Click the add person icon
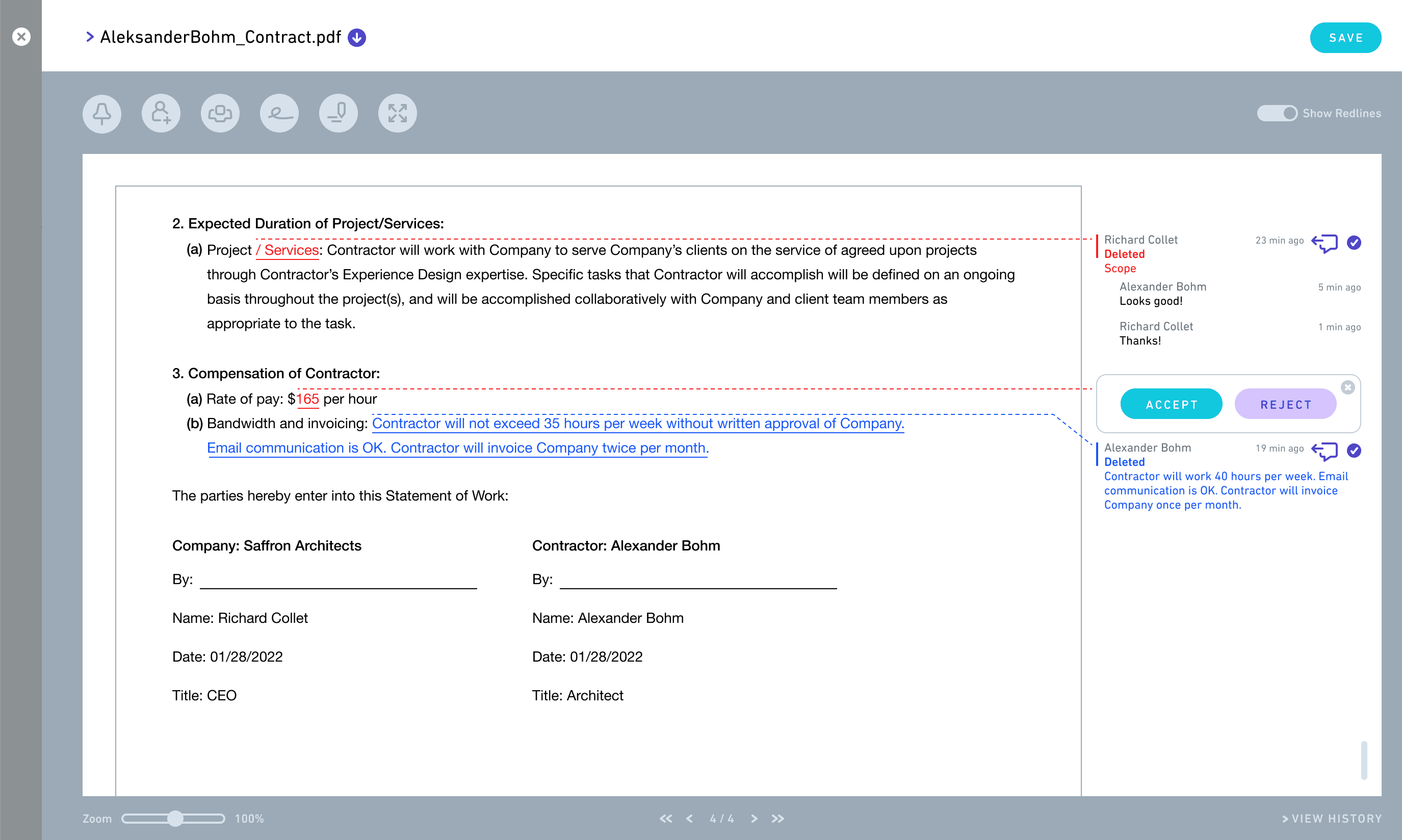1402x840 pixels. coord(161,113)
